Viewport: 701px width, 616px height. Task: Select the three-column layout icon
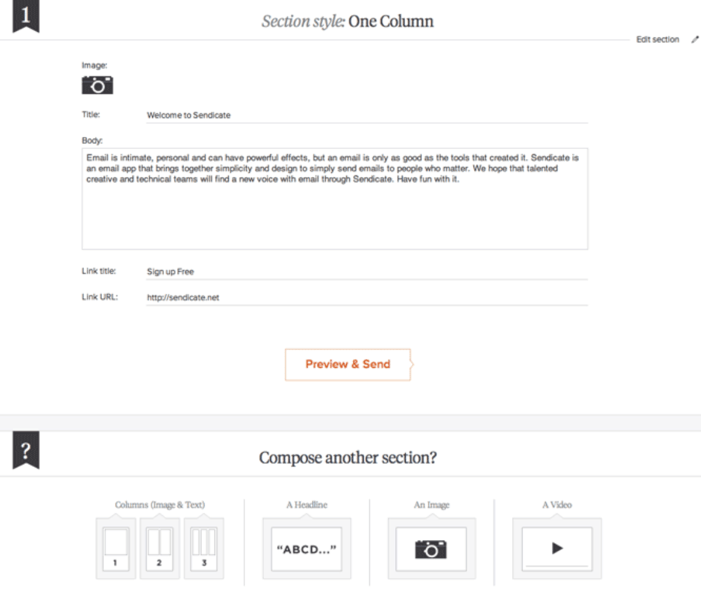click(203, 548)
